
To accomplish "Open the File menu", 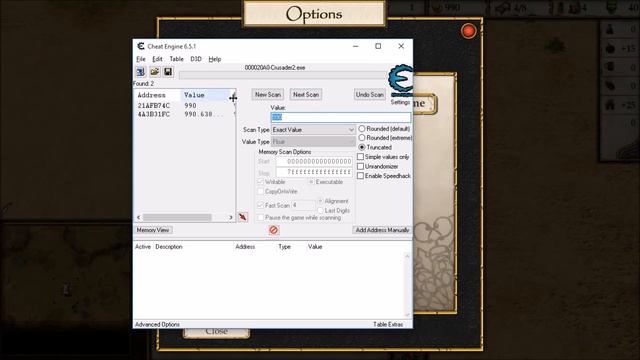I will click(x=141, y=59).
